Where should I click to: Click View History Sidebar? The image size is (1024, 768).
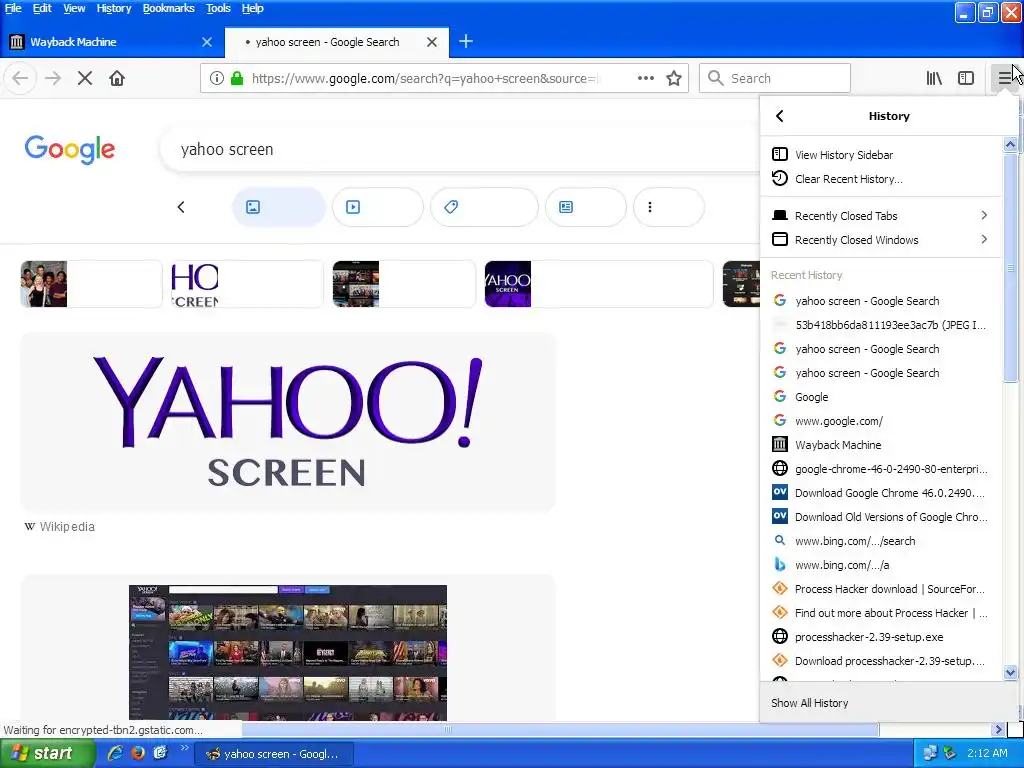pos(880,155)
